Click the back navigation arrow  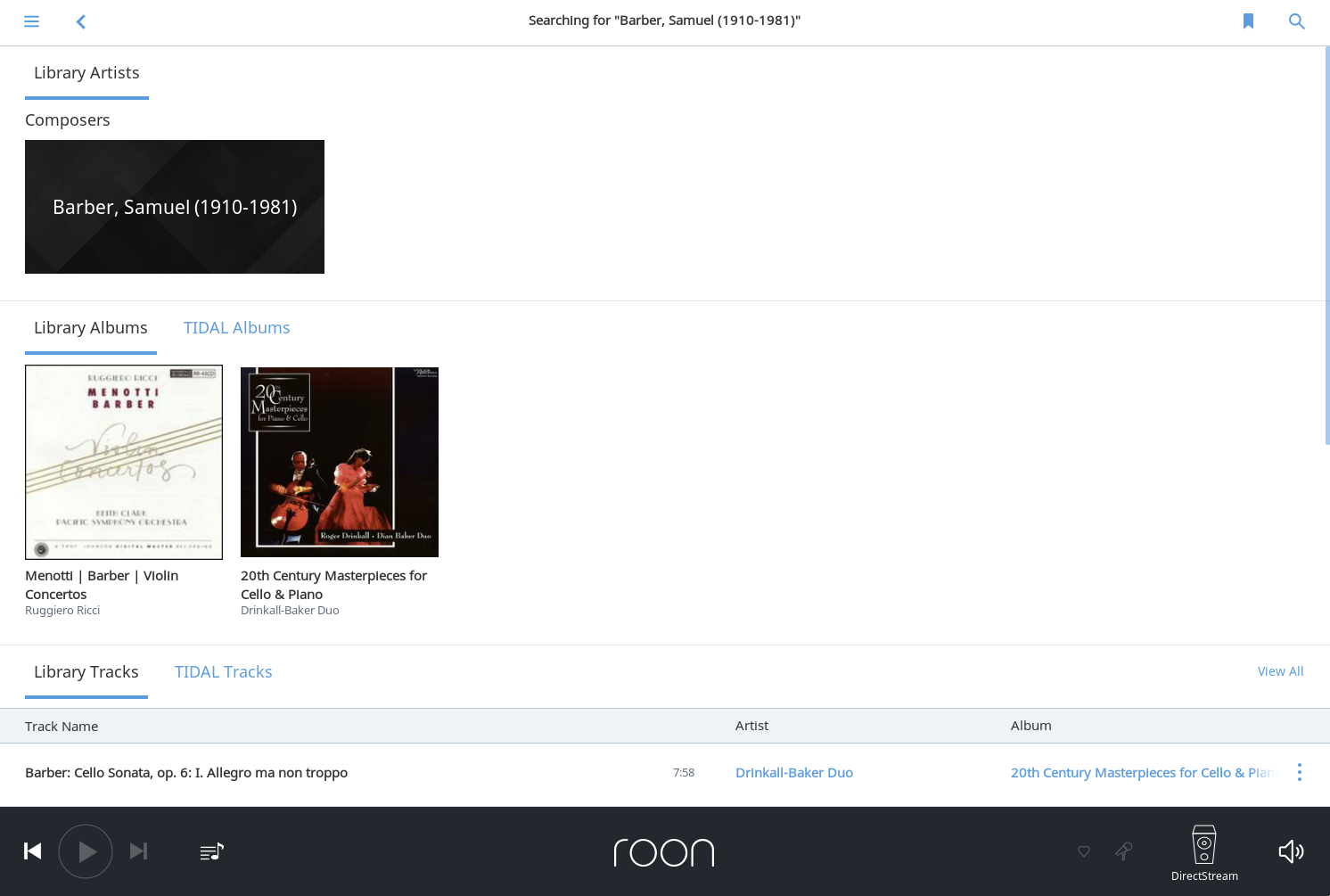[80, 21]
